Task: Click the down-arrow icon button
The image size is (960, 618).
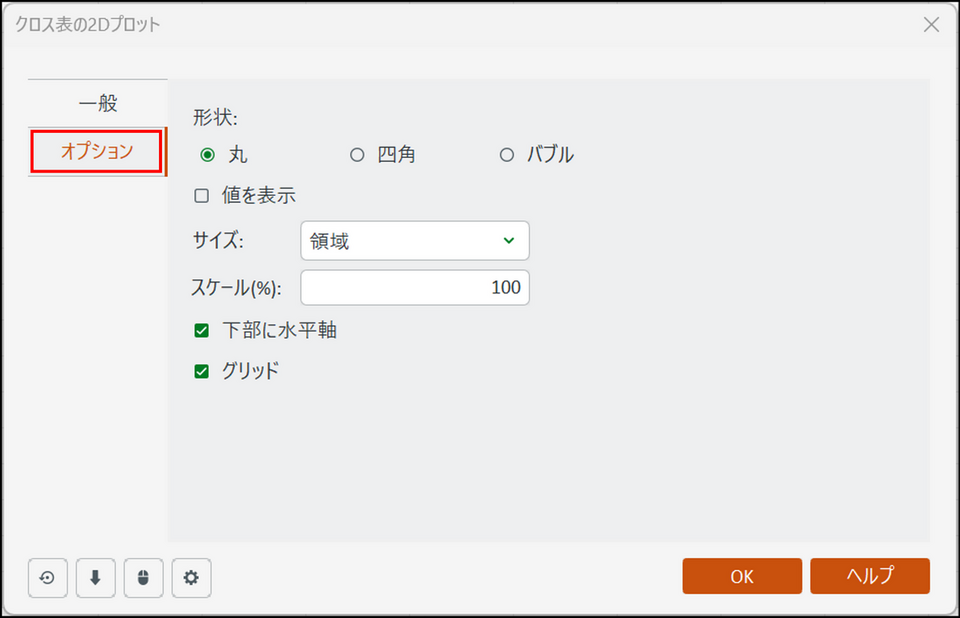Action: [x=95, y=577]
